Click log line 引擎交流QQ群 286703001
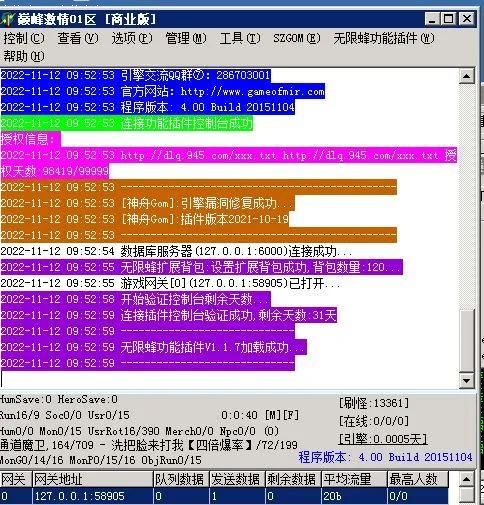 (x=135, y=75)
